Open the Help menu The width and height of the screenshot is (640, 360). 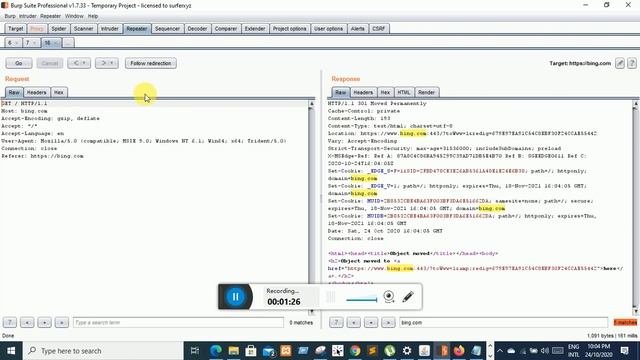93,16
